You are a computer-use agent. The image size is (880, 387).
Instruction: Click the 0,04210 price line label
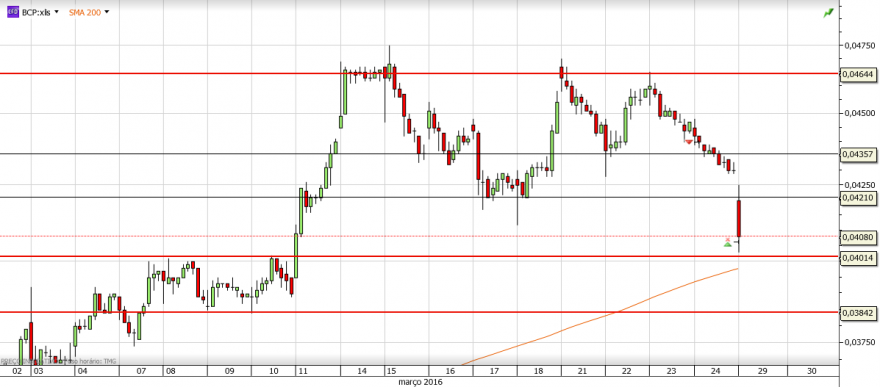858,197
